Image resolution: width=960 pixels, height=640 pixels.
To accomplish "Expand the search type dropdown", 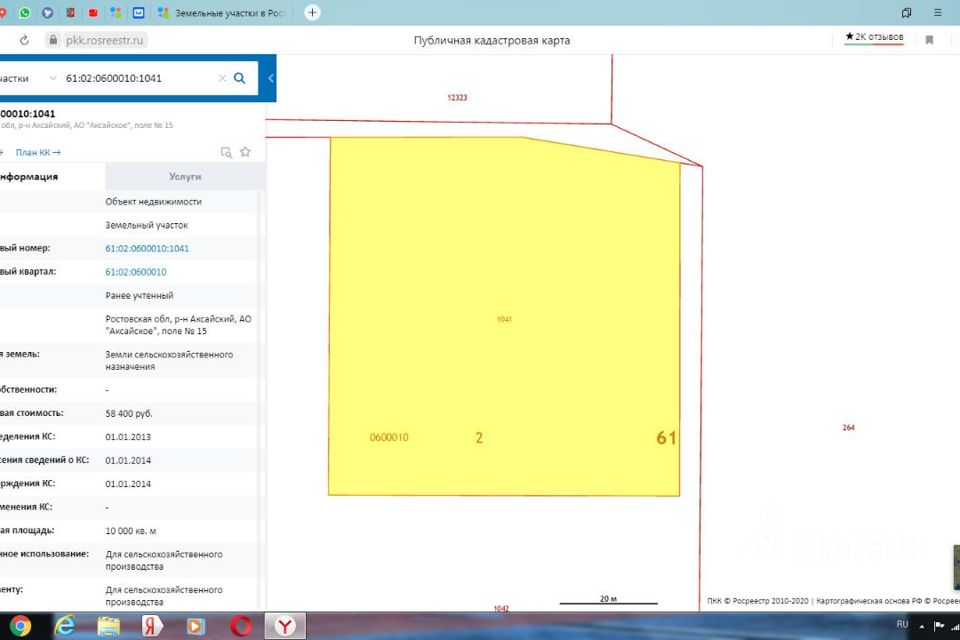I will tap(53, 78).
